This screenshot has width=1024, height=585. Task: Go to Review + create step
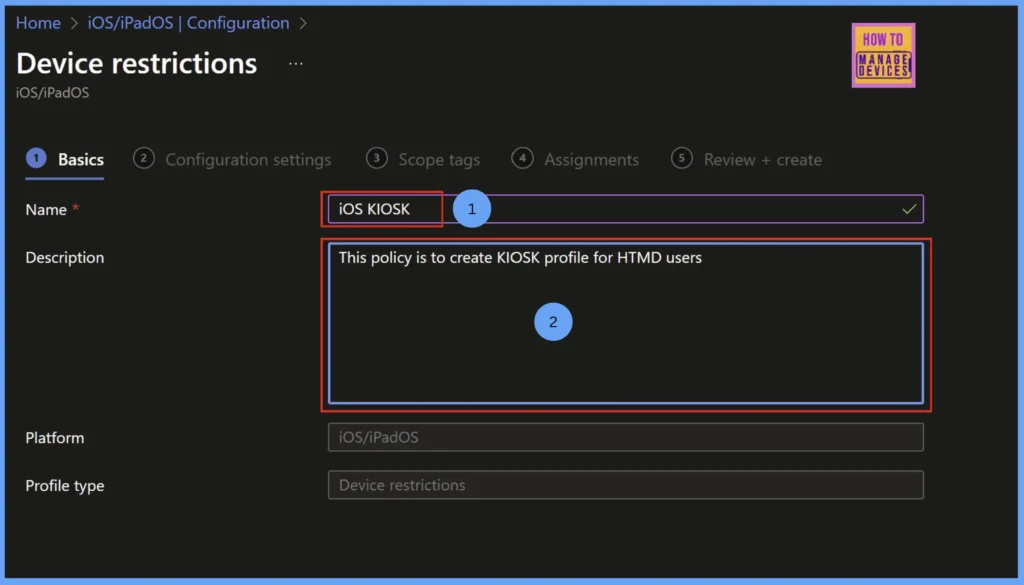[x=746, y=159]
